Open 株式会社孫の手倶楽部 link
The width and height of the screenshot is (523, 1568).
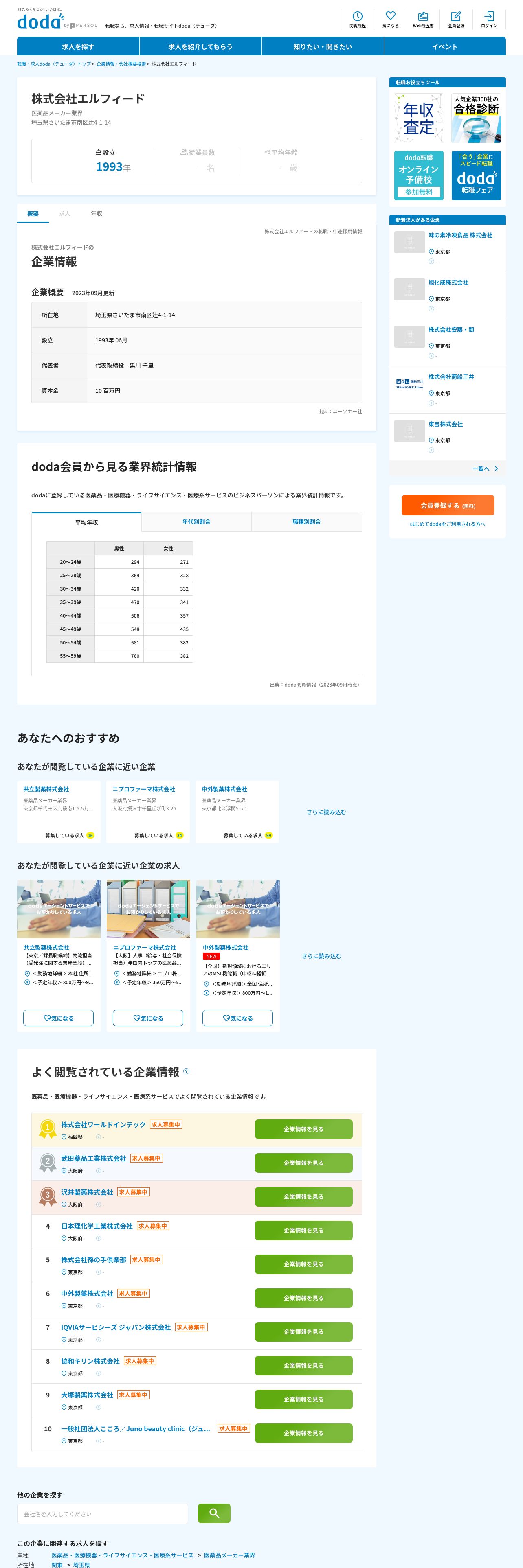coord(93,1259)
